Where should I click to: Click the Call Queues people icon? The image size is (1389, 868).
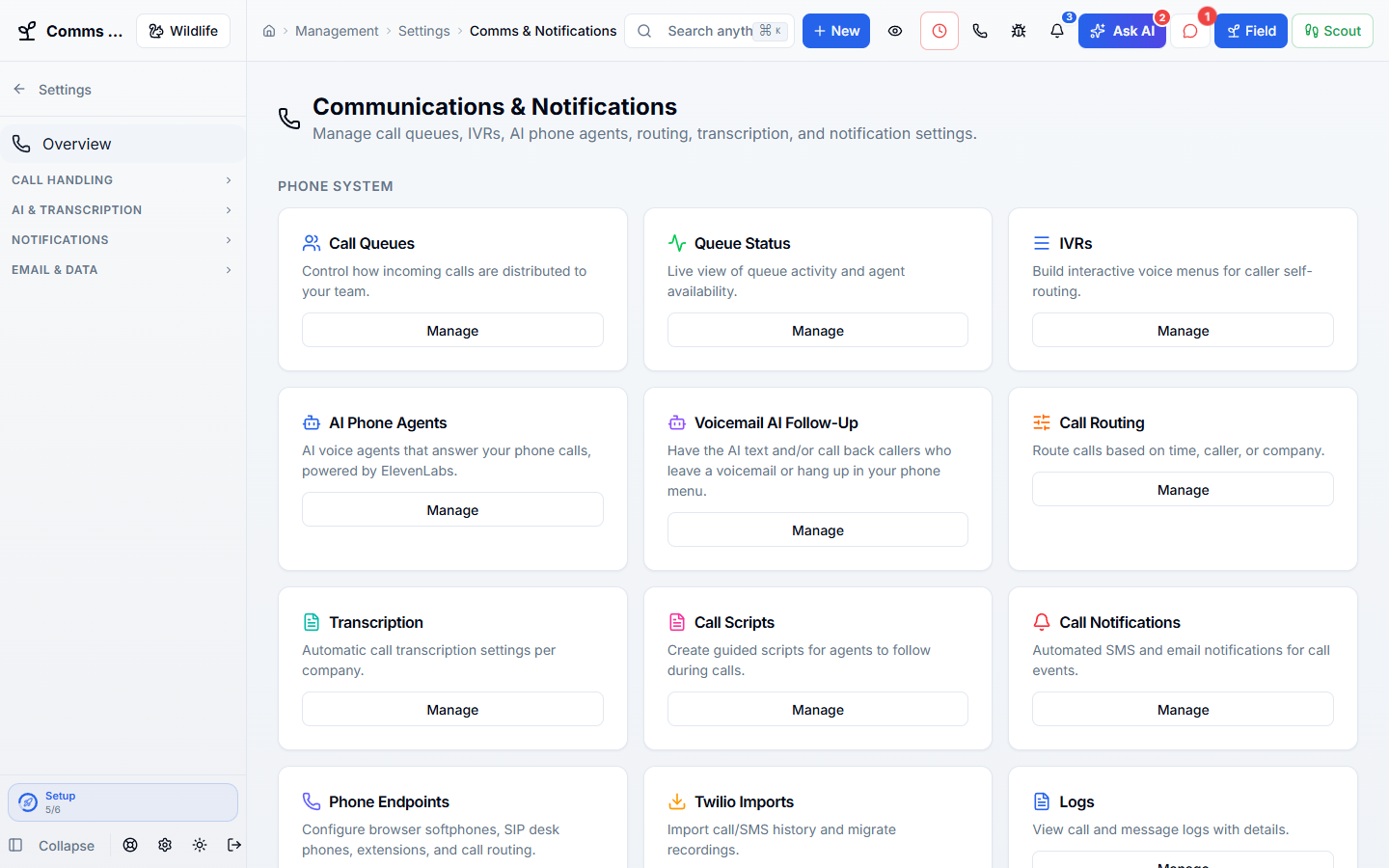pos(312,243)
